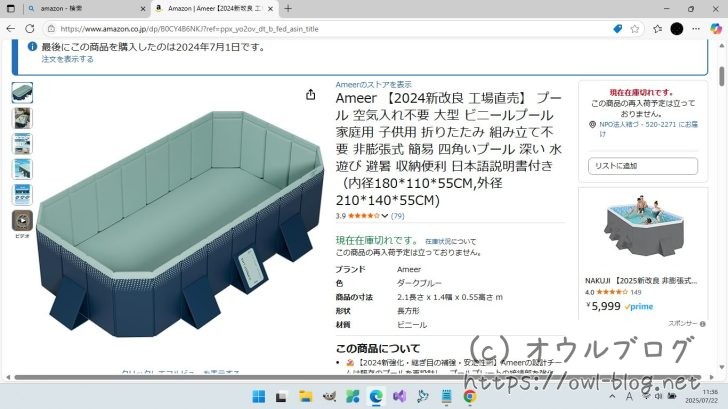Viewport: 728px width, 409px height.
Task: Add this page to favorites with star
Action: point(635,29)
